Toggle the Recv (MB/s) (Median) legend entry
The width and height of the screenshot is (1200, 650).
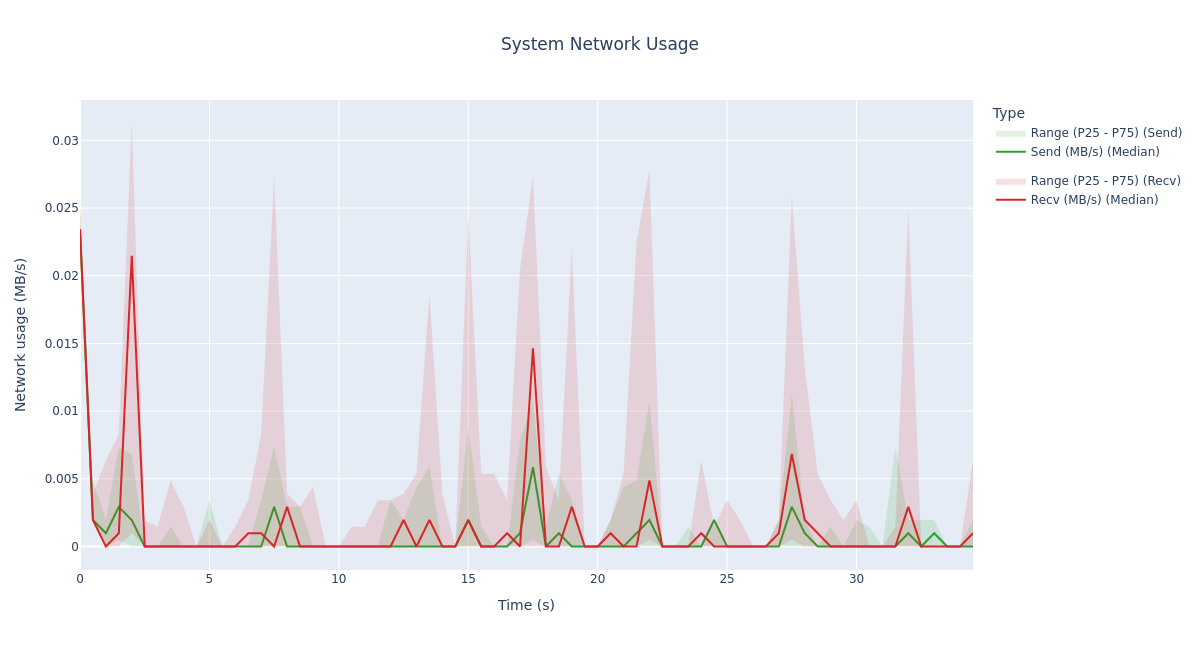click(x=1094, y=200)
